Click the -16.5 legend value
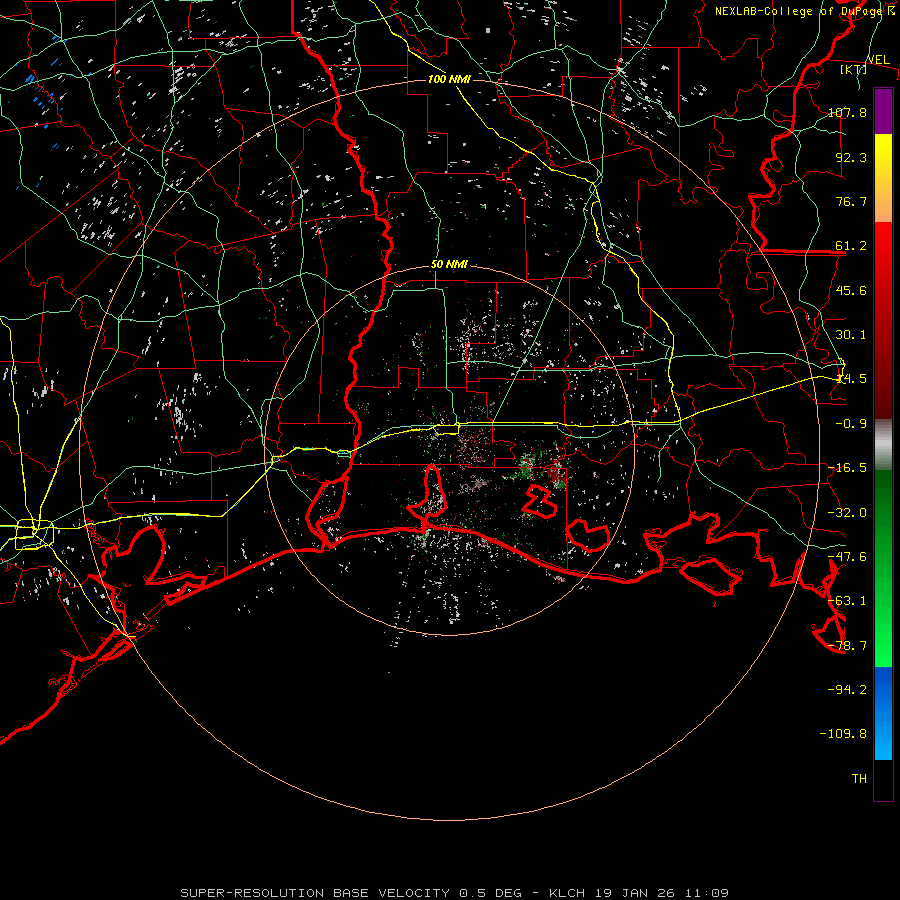This screenshot has width=900, height=900. click(847, 468)
